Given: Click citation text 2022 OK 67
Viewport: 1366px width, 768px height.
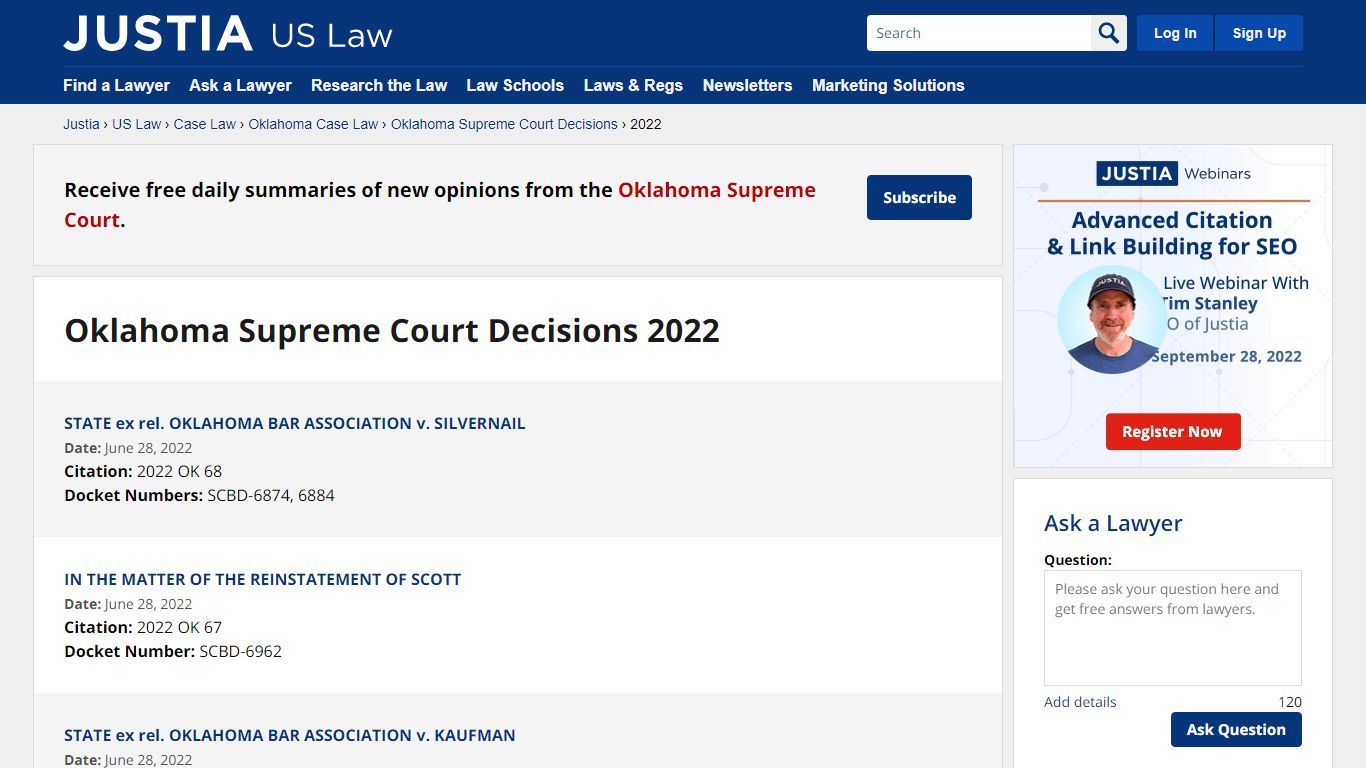Looking at the screenshot, I should coord(179,627).
